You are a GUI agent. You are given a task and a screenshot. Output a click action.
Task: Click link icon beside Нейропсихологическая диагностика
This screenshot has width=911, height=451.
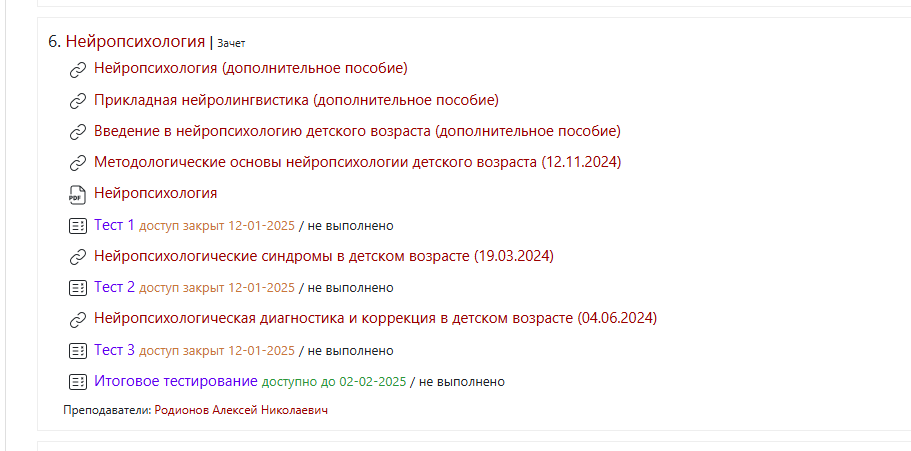click(x=77, y=320)
